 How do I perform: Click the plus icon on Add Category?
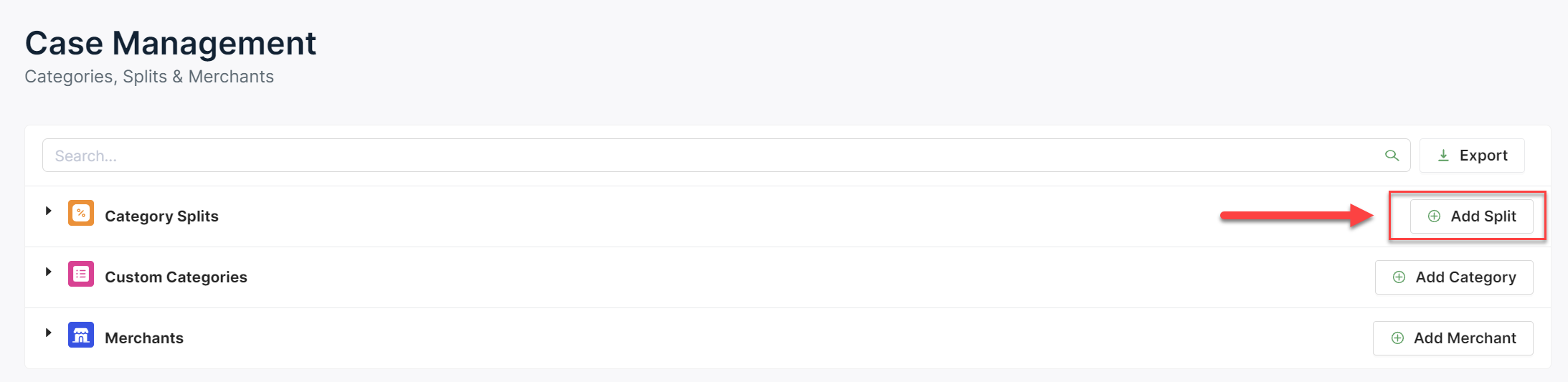click(1399, 277)
